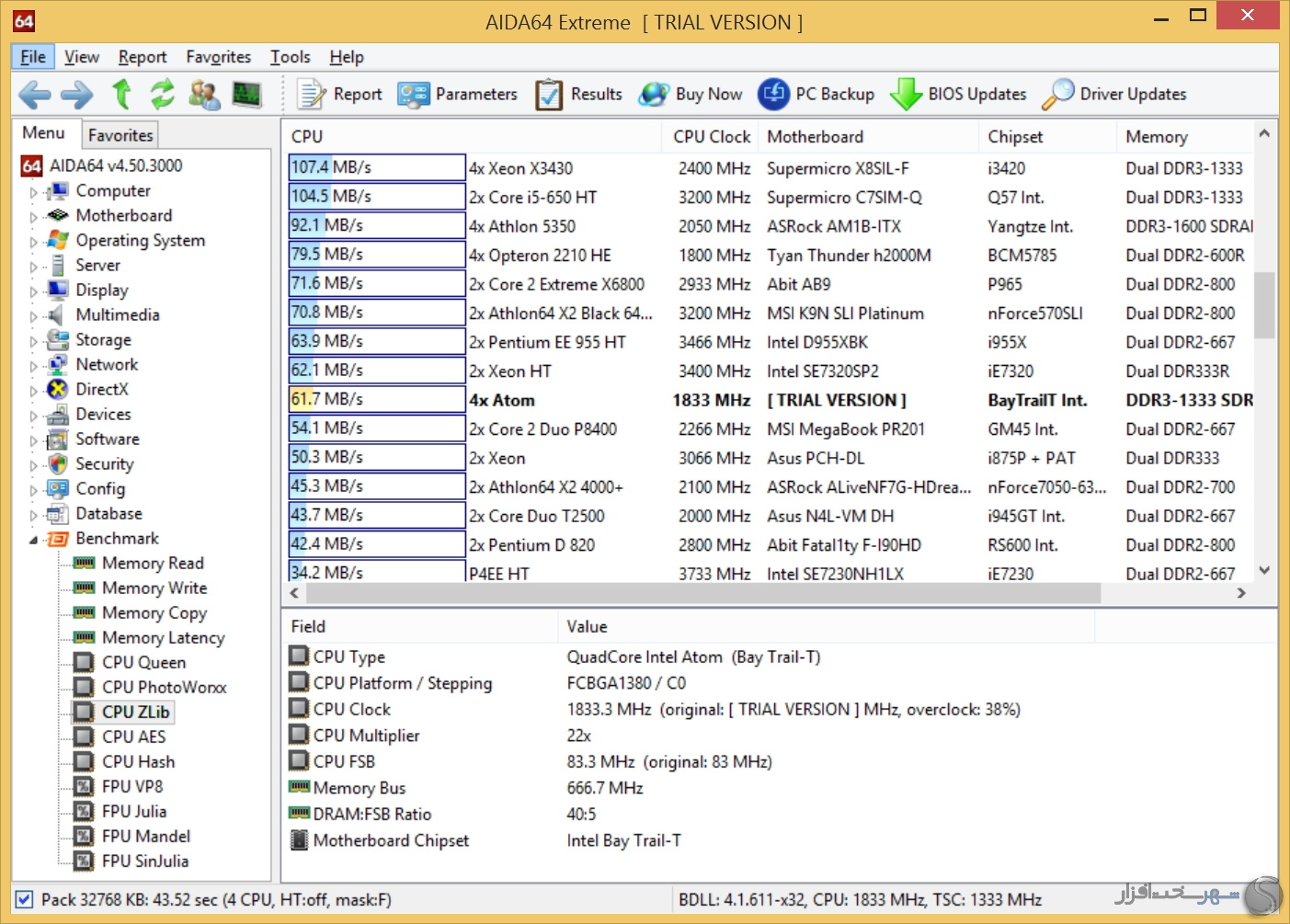Image resolution: width=1290 pixels, height=924 pixels.
Task: Open the Memory Copy benchmark
Action: [x=154, y=612]
